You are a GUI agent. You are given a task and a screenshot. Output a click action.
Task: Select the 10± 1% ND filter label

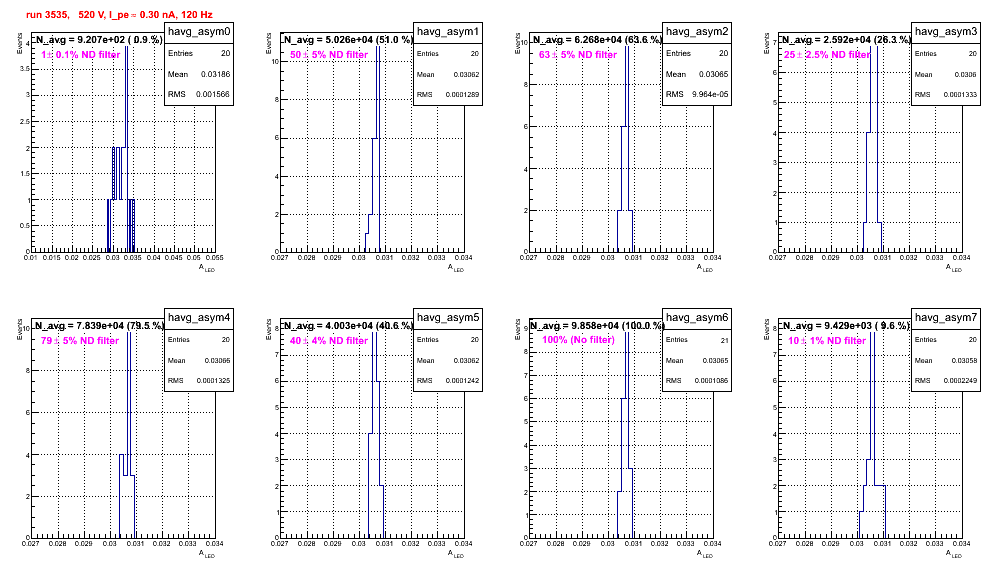pyautogui.click(x=827, y=341)
